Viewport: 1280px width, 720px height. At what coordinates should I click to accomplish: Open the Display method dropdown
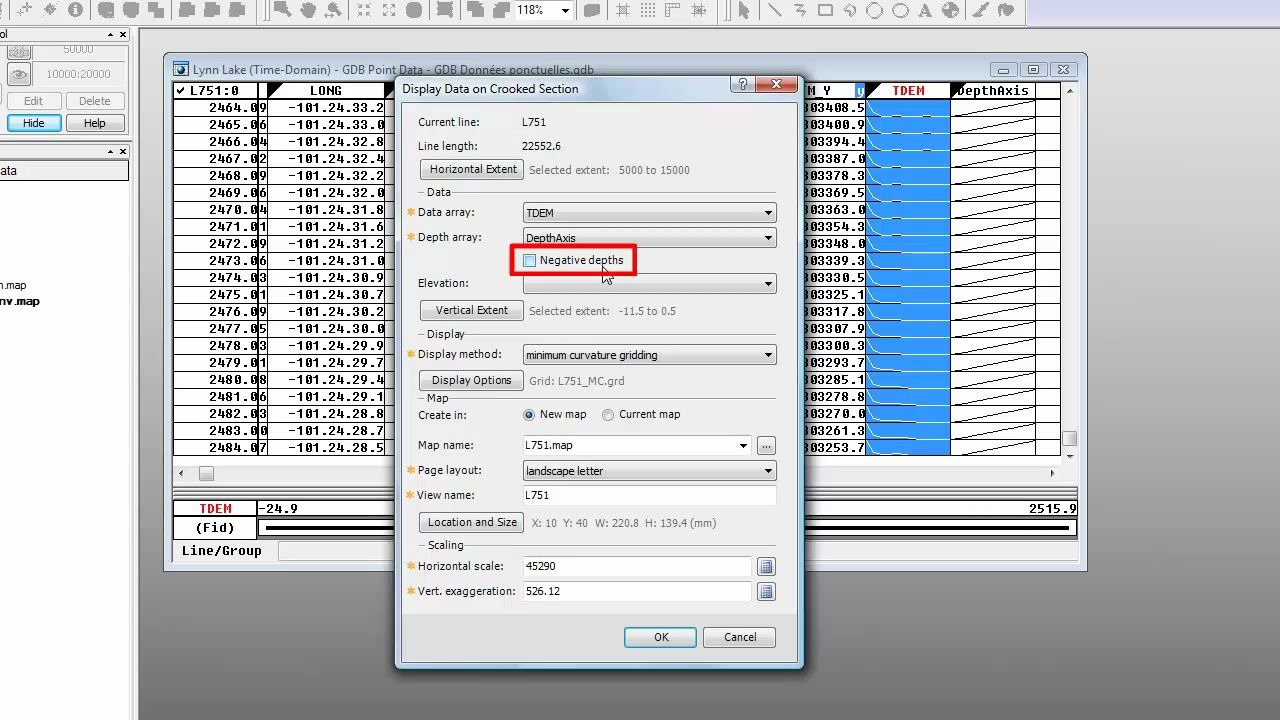650,355
